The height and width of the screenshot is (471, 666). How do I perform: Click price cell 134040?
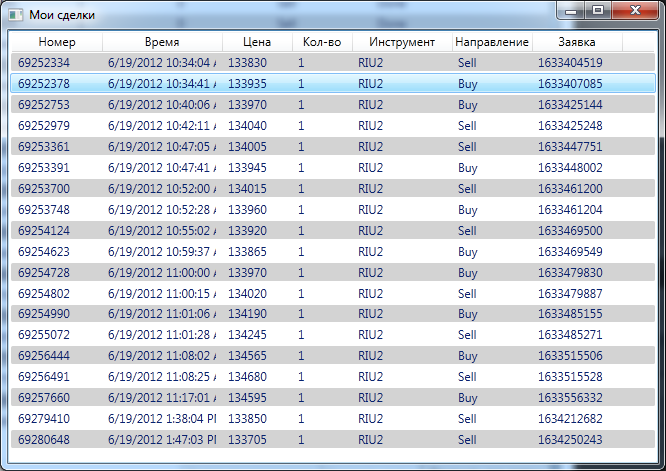(247, 126)
